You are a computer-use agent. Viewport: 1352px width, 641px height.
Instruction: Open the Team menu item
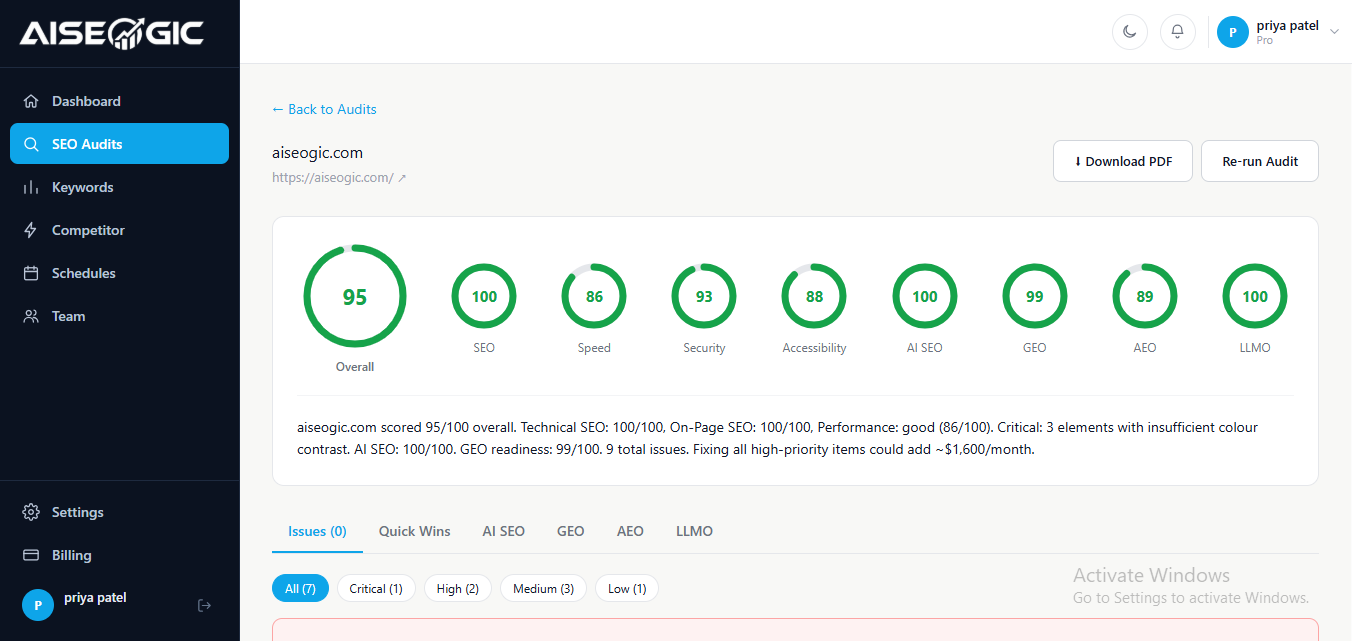(120, 316)
